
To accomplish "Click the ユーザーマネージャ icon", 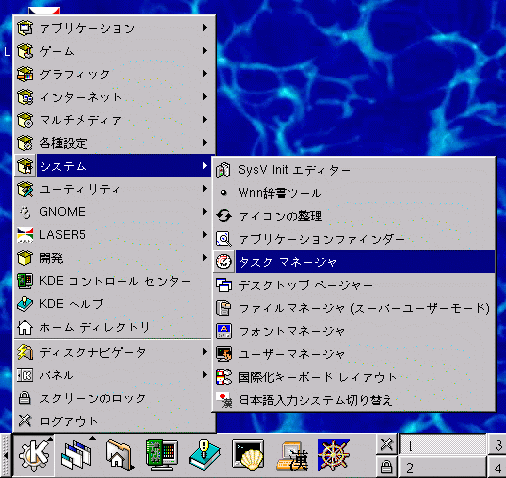I will (224, 354).
